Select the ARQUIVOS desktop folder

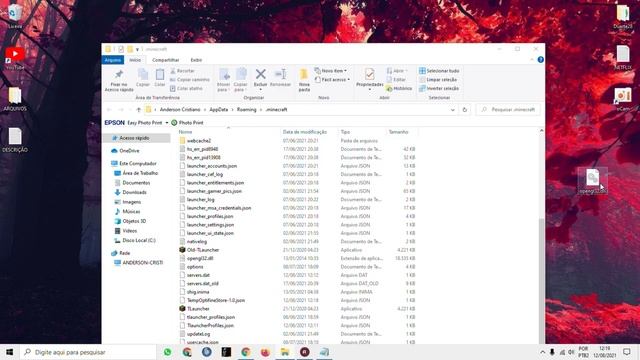[15, 99]
